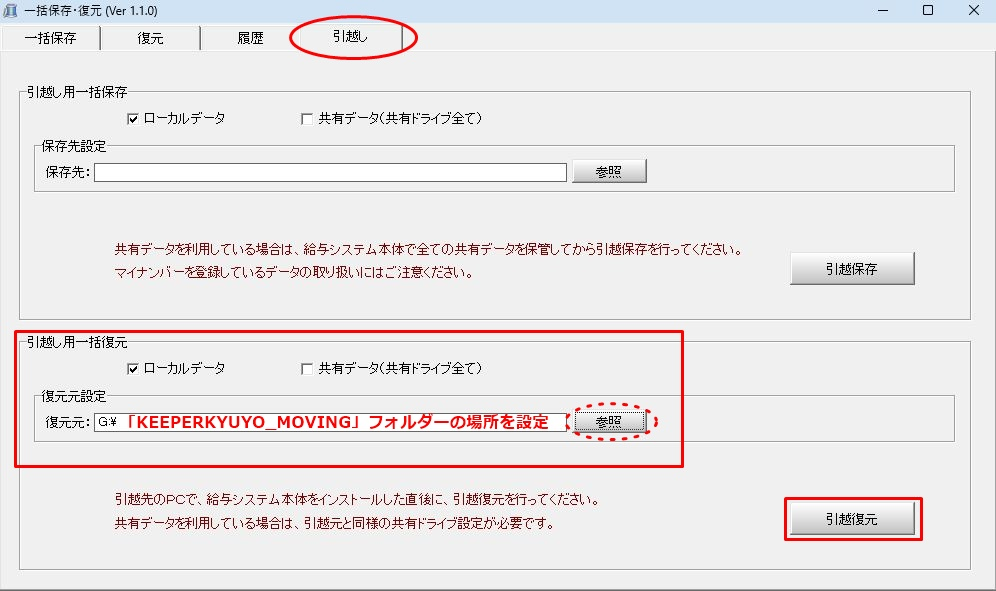Maximize the 一括保存・復元 window
Screen dimensions: 996x591
pyautogui.click(x=928, y=11)
